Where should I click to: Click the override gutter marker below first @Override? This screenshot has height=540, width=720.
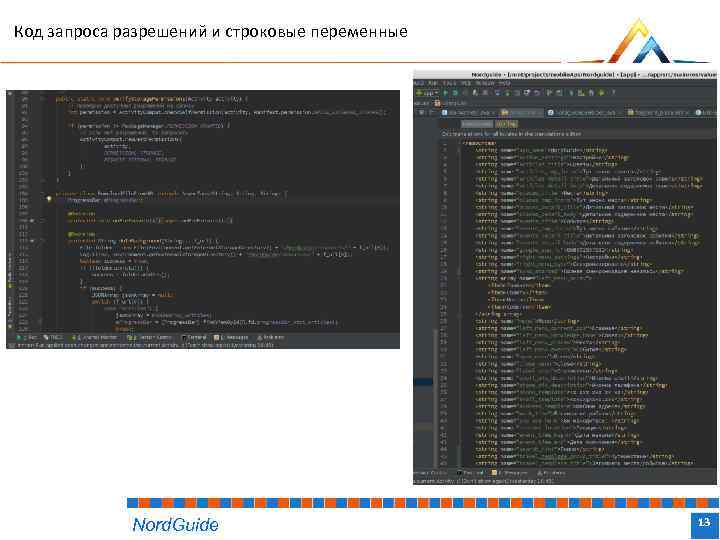click(32, 220)
